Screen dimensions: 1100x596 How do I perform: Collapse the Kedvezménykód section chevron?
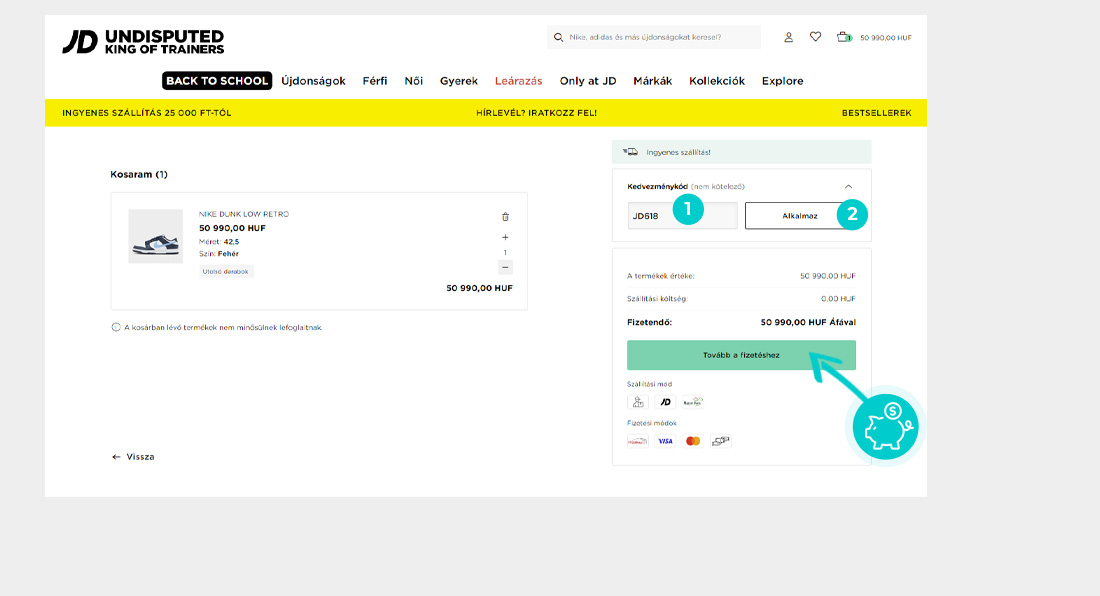click(848, 187)
